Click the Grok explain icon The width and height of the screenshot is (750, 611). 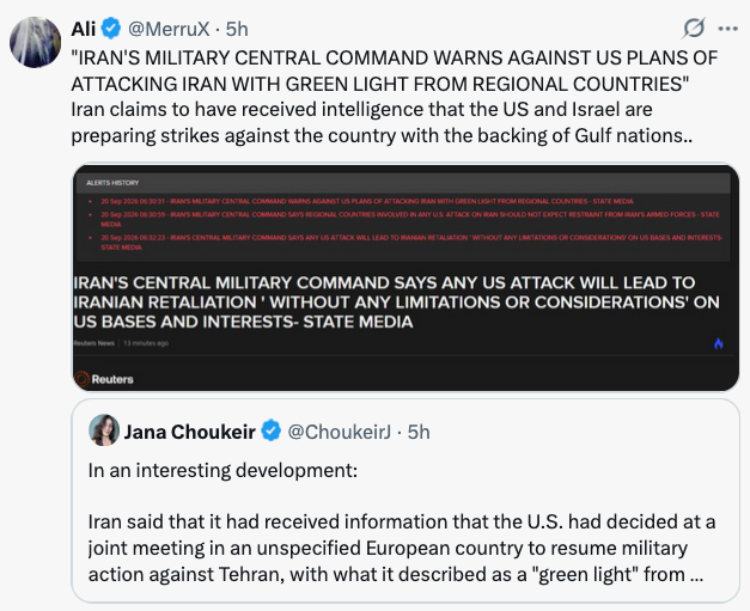click(x=694, y=28)
